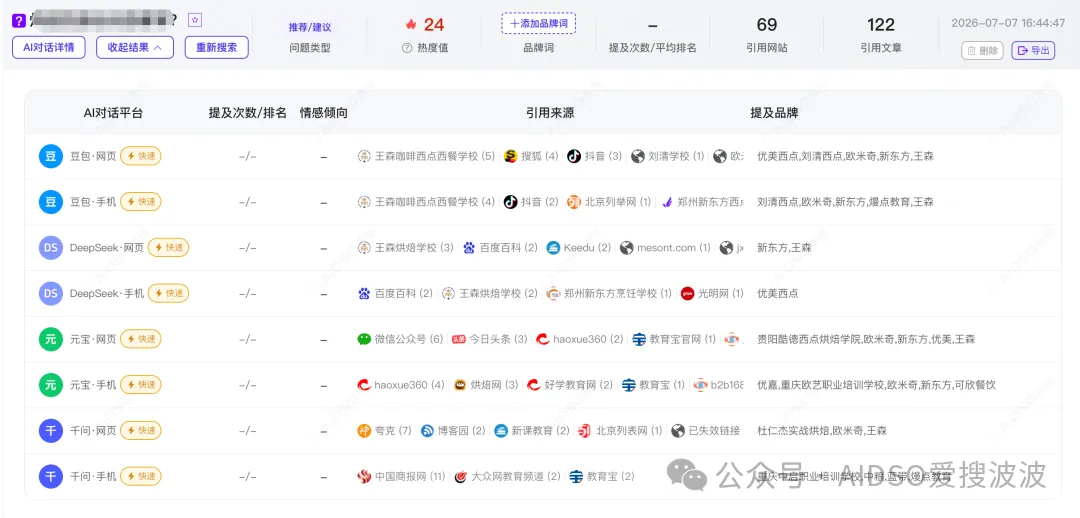Click 重新搜索 button
Screen dimensions: 1080x518
216,48
